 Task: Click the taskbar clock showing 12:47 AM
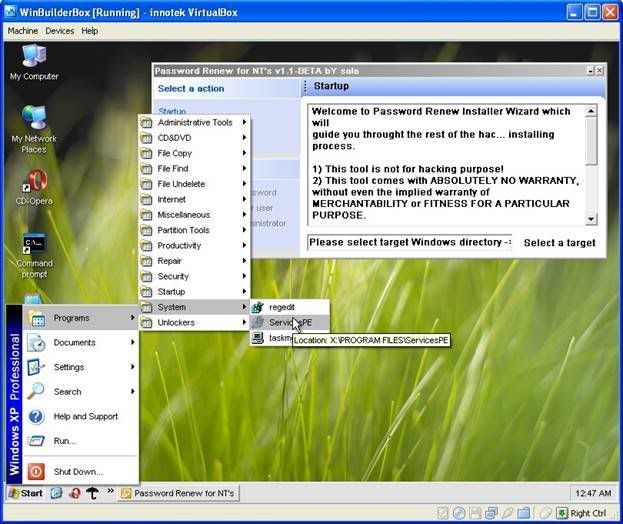pyautogui.click(x=593, y=493)
